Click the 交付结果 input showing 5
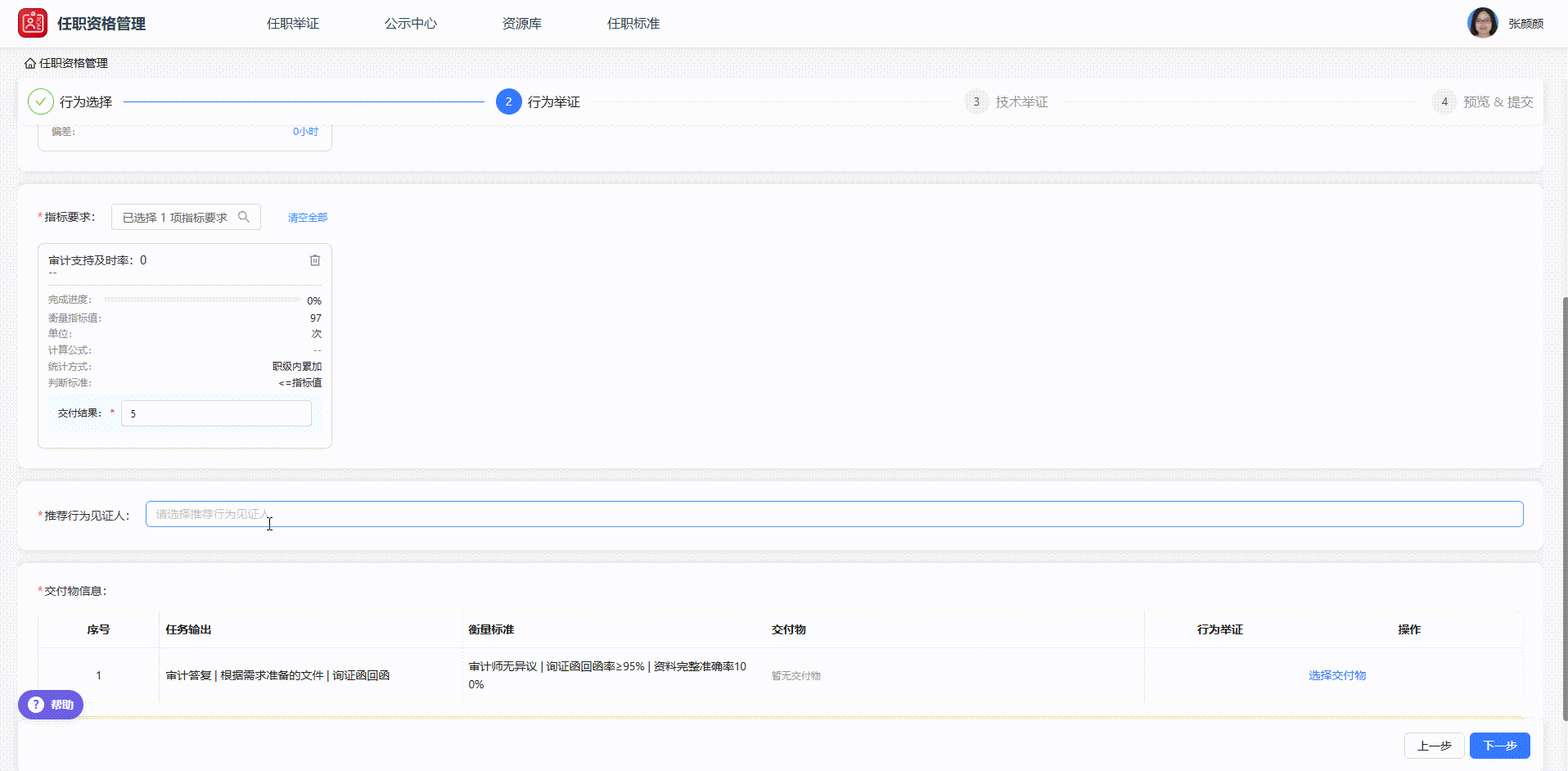1568x771 pixels. tap(215, 413)
